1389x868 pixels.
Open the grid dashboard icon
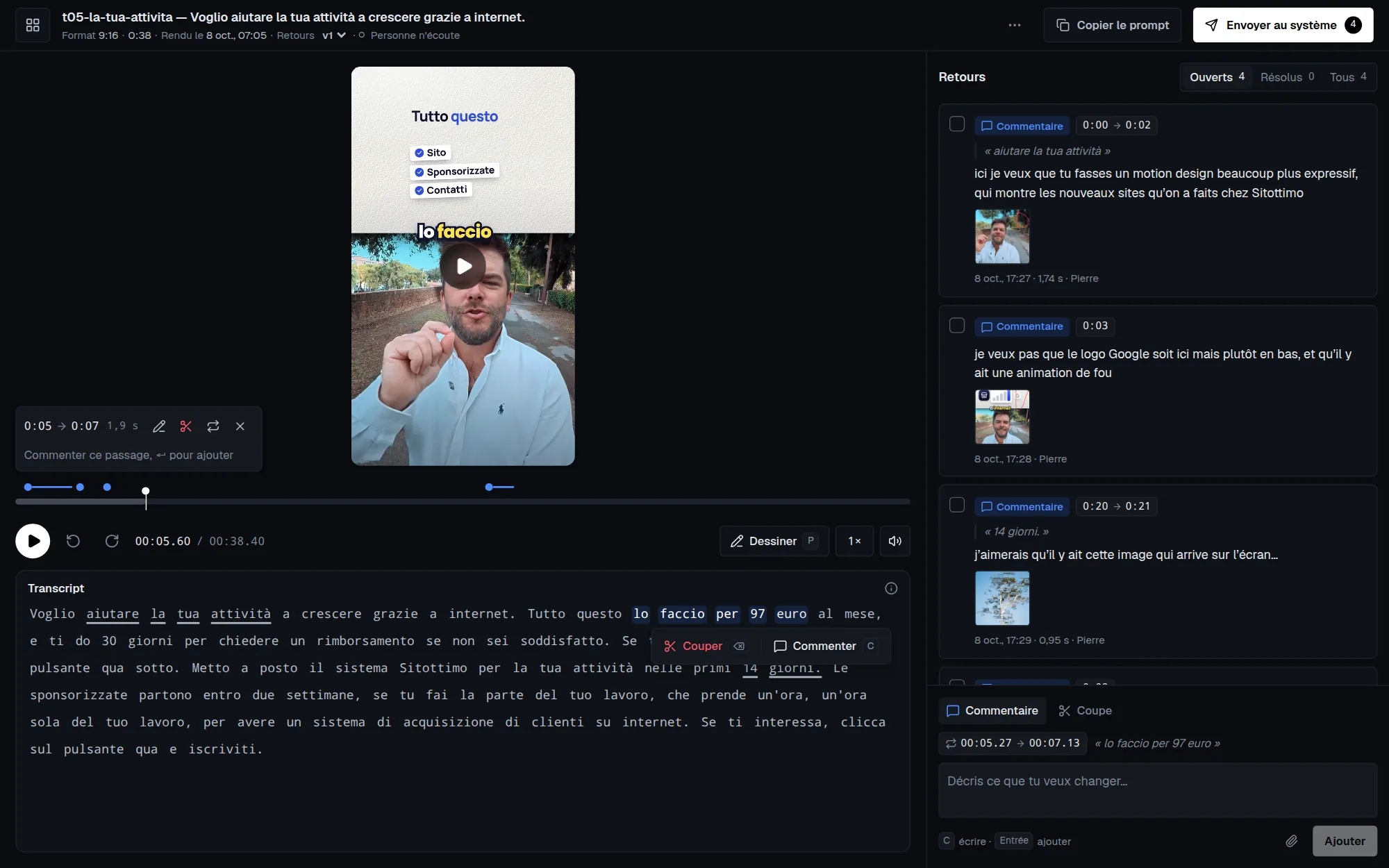pyautogui.click(x=33, y=26)
